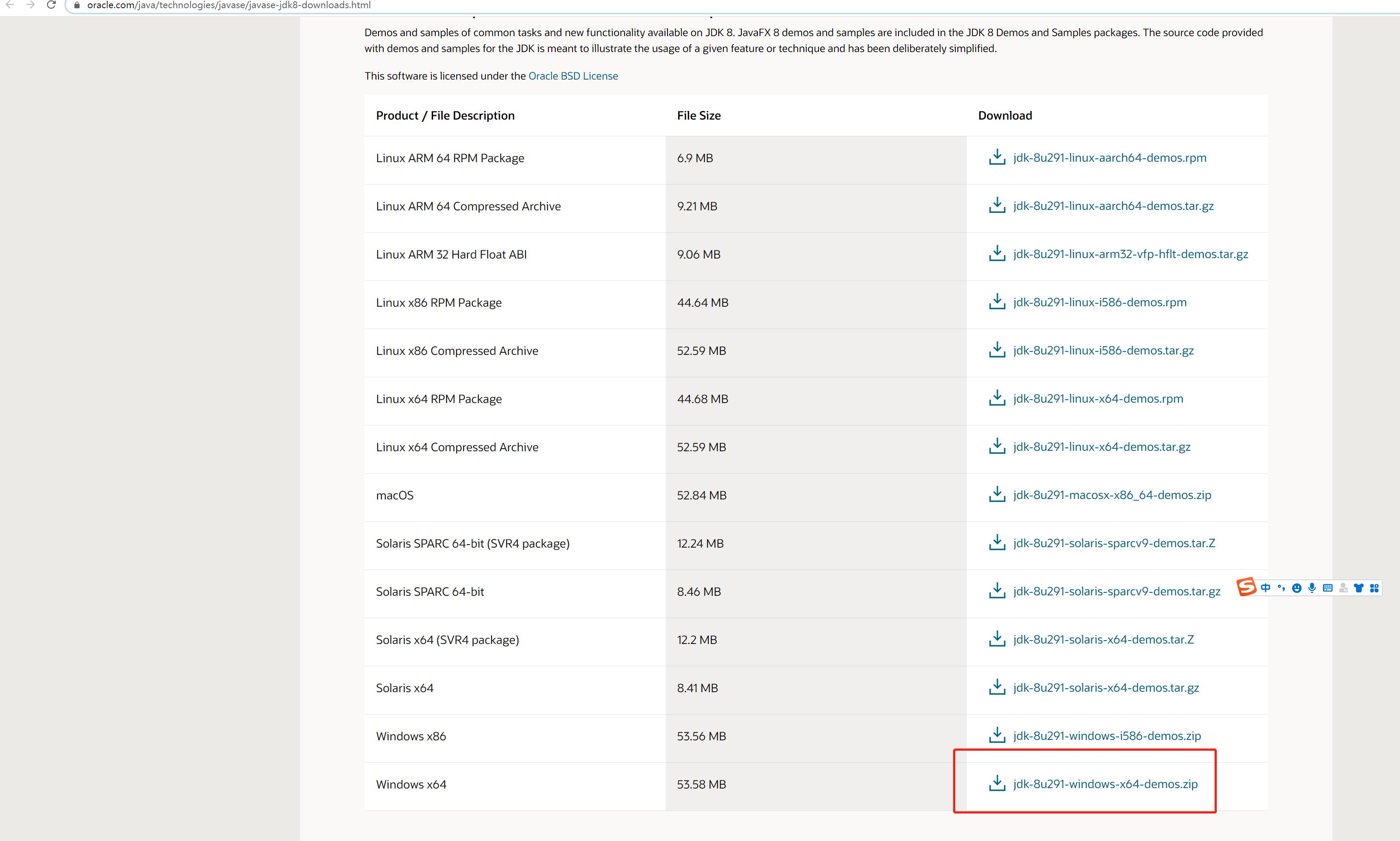Viewport: 1400px width, 841px height.
Task: Select the 8.41 MB file size
Action: [698, 688]
